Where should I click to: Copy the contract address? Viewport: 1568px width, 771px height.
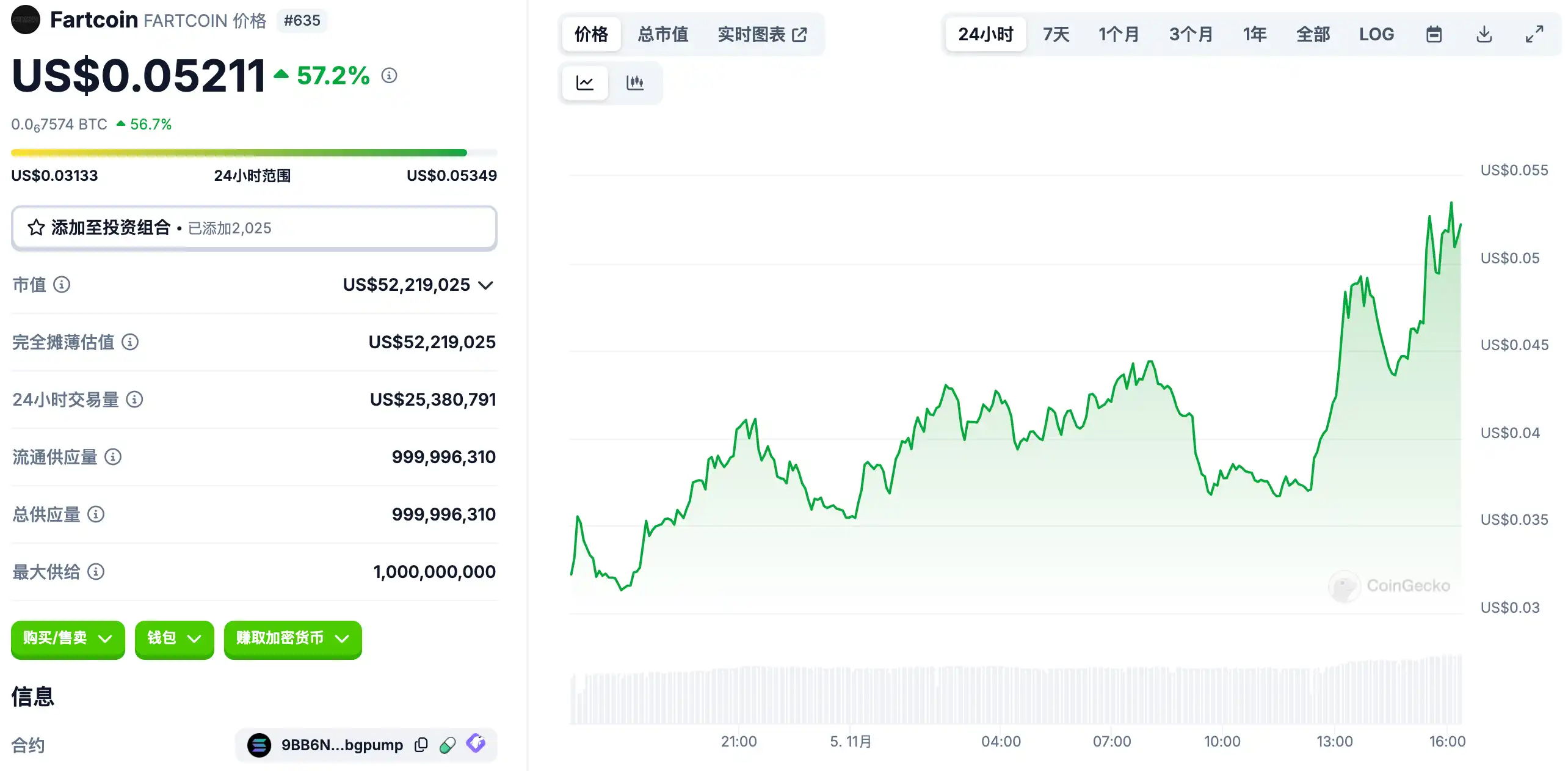coord(421,745)
